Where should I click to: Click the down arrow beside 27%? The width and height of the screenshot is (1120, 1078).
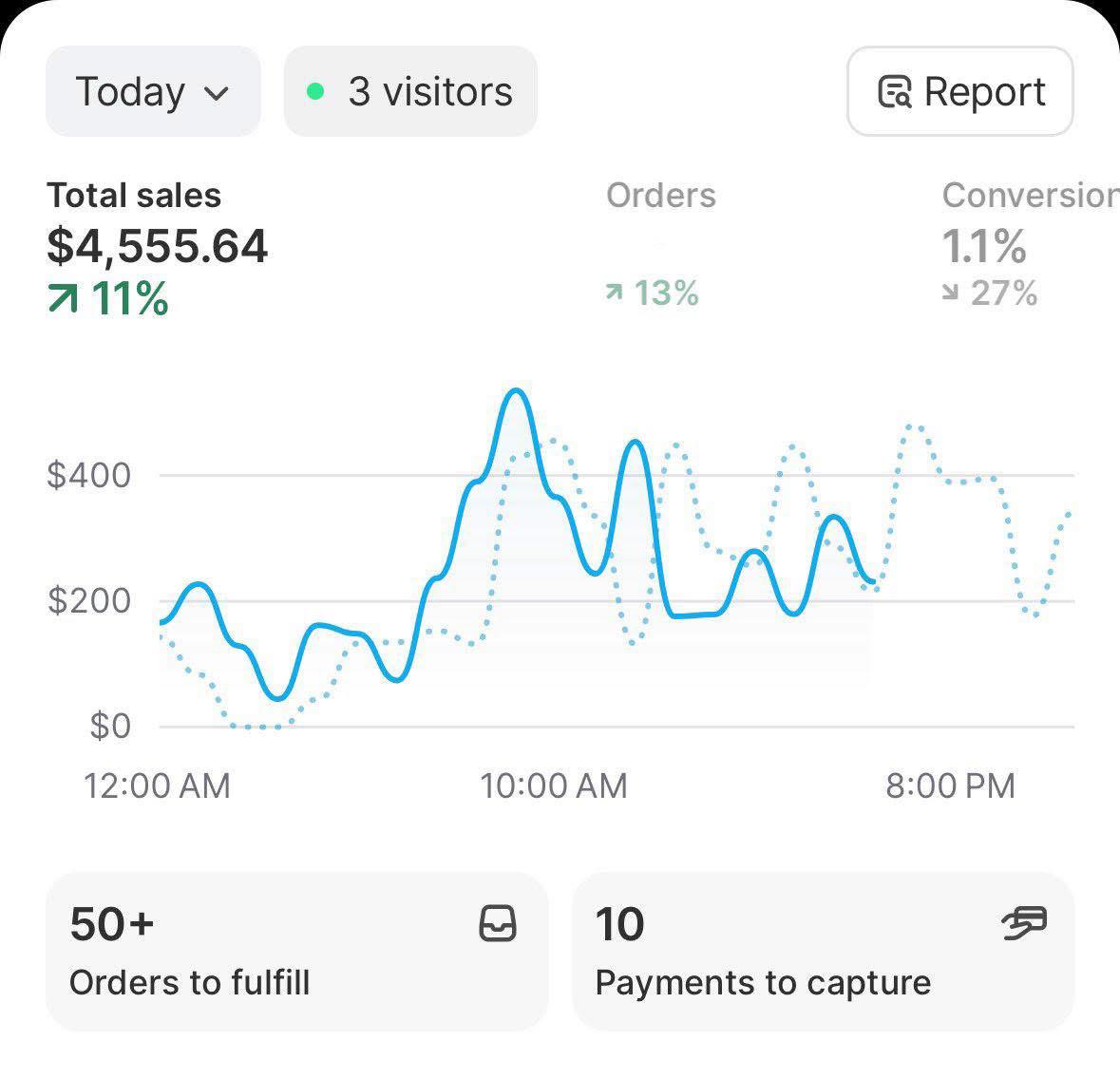pos(950,294)
